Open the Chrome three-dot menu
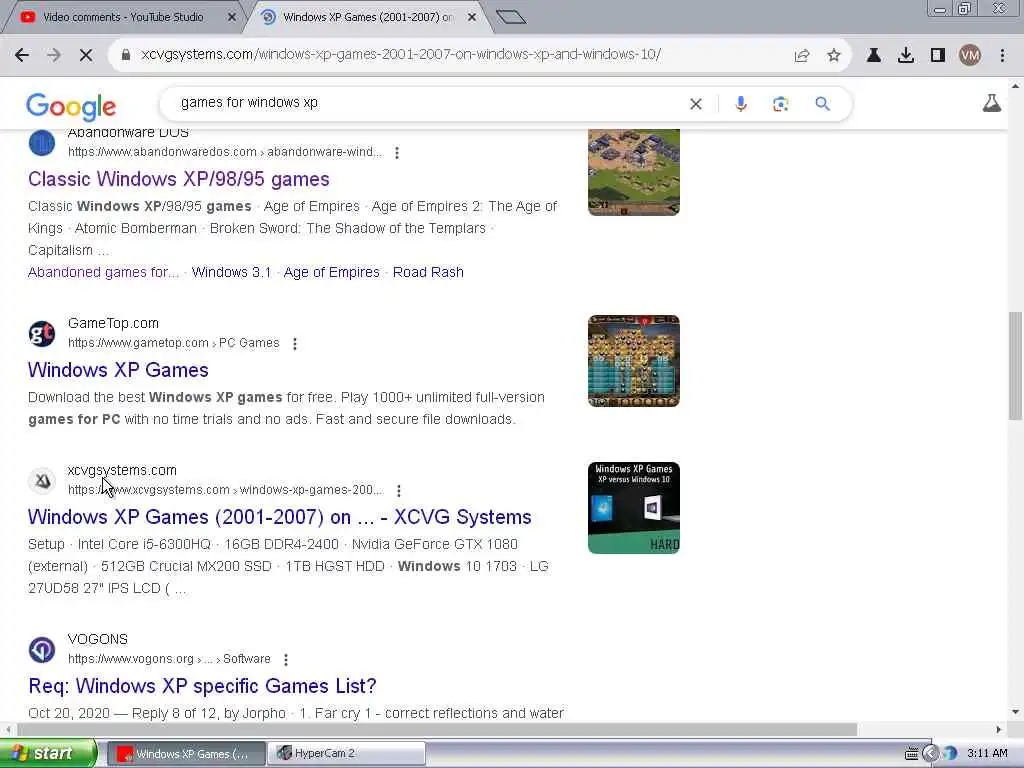 coord(1002,56)
